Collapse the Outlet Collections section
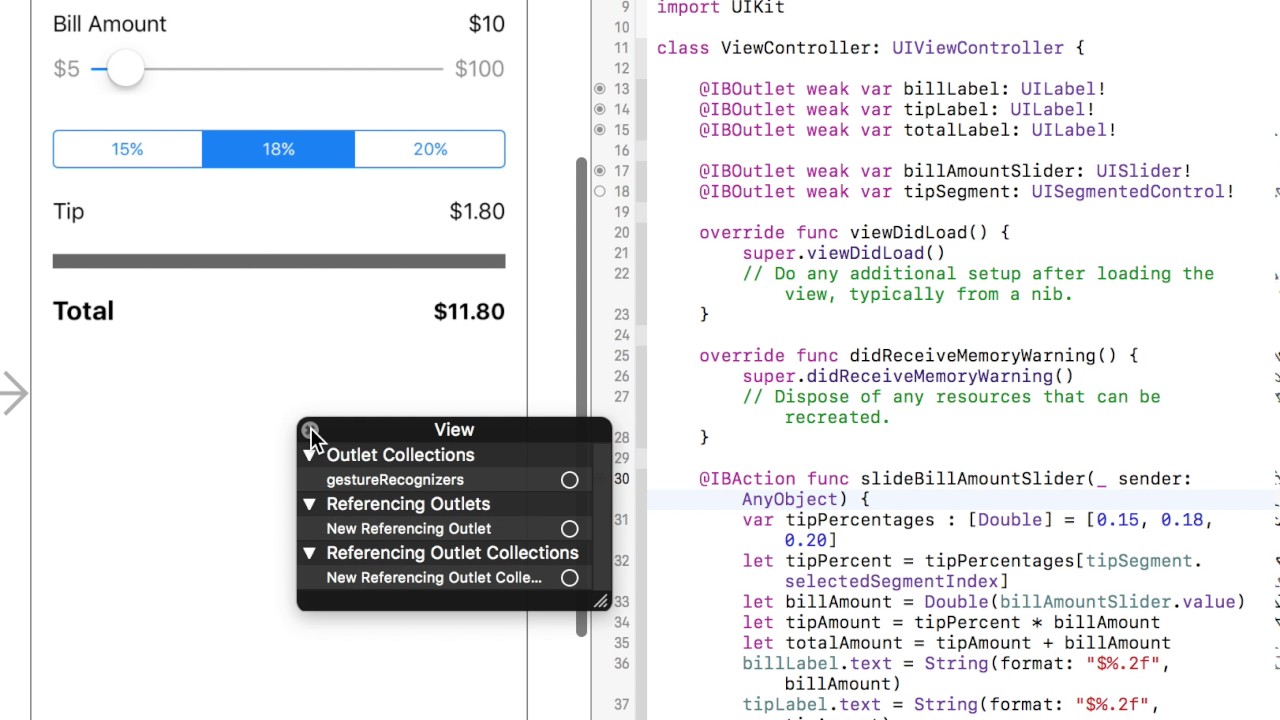This screenshot has height=720, width=1280. point(310,455)
